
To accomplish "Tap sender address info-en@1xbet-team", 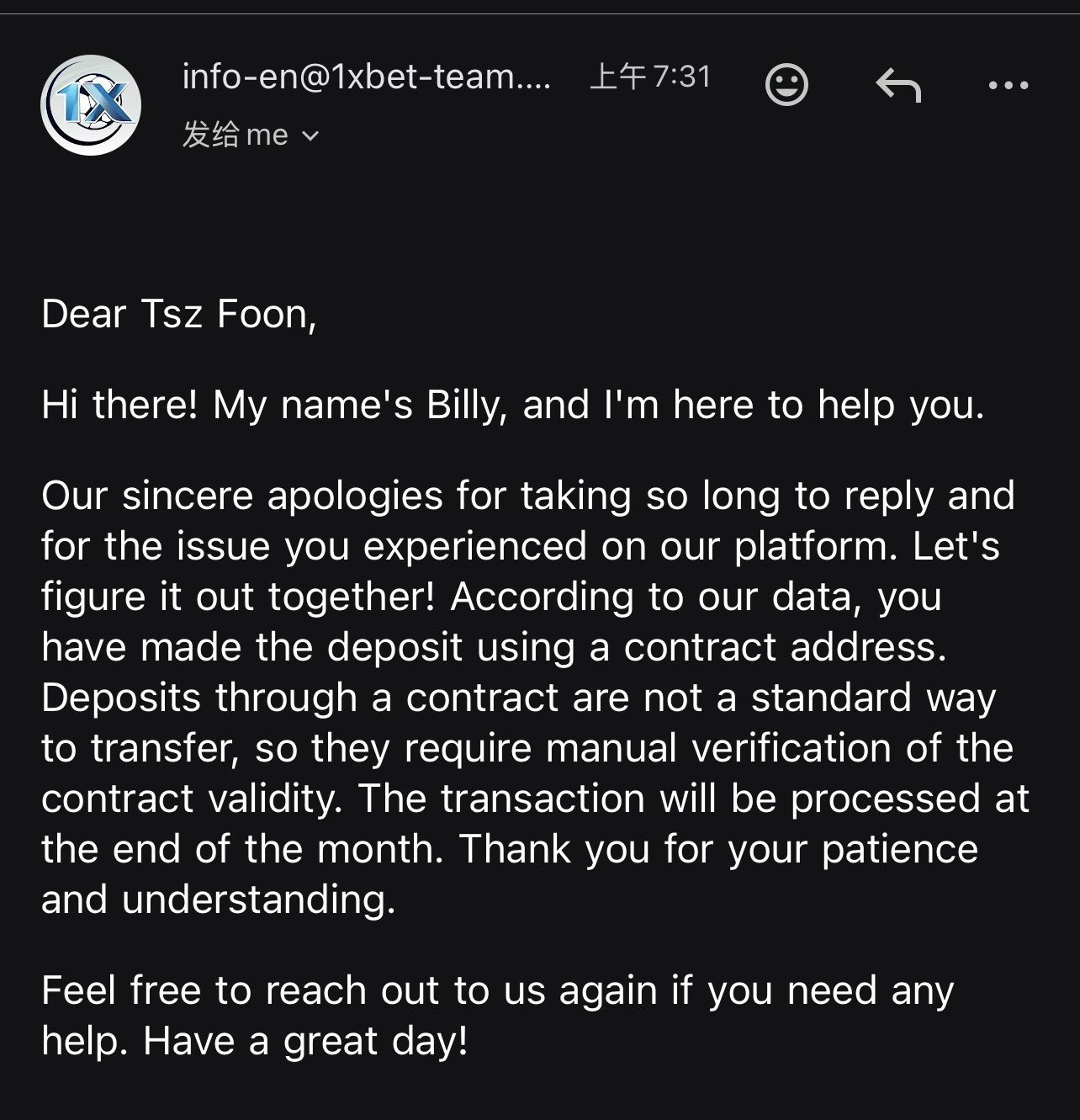I will pos(366,77).
